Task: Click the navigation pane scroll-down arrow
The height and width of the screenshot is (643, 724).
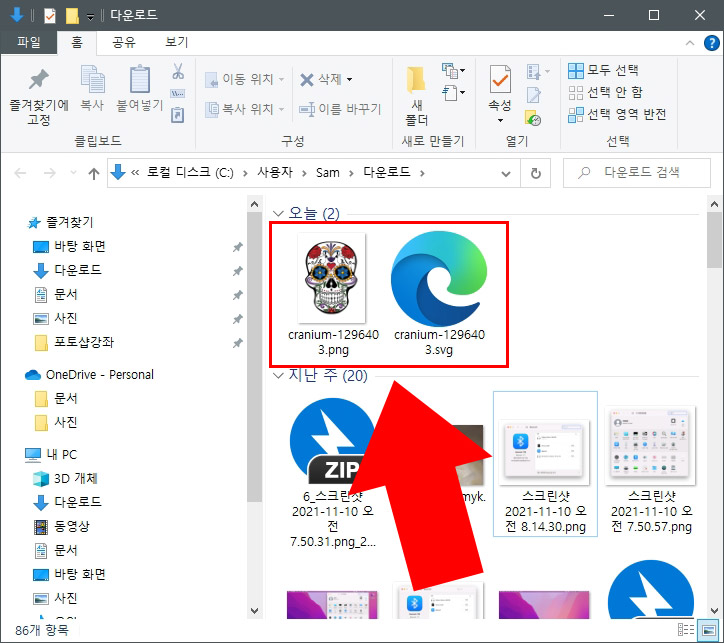Action: pos(254,611)
